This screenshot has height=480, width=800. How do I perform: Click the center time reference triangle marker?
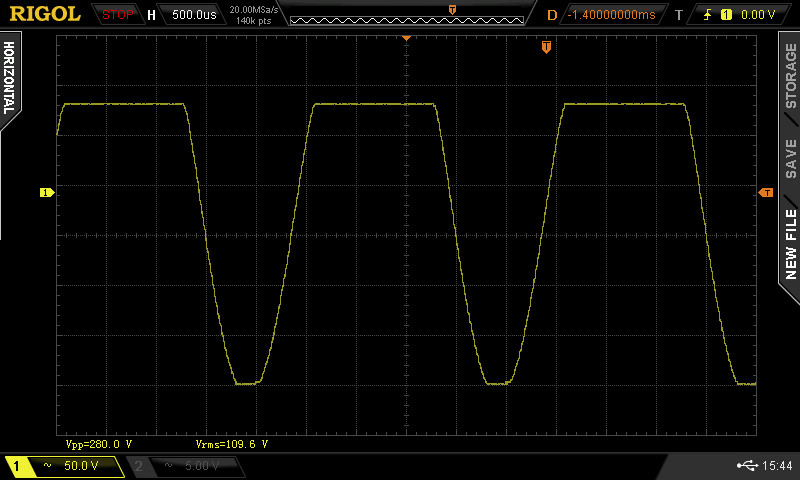406,38
